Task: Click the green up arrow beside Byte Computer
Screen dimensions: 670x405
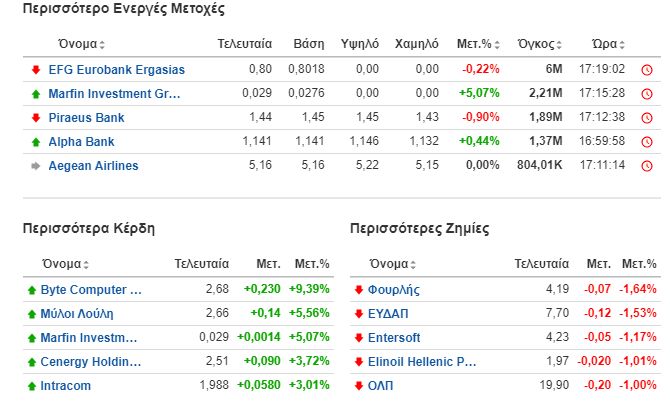Action: (32, 290)
